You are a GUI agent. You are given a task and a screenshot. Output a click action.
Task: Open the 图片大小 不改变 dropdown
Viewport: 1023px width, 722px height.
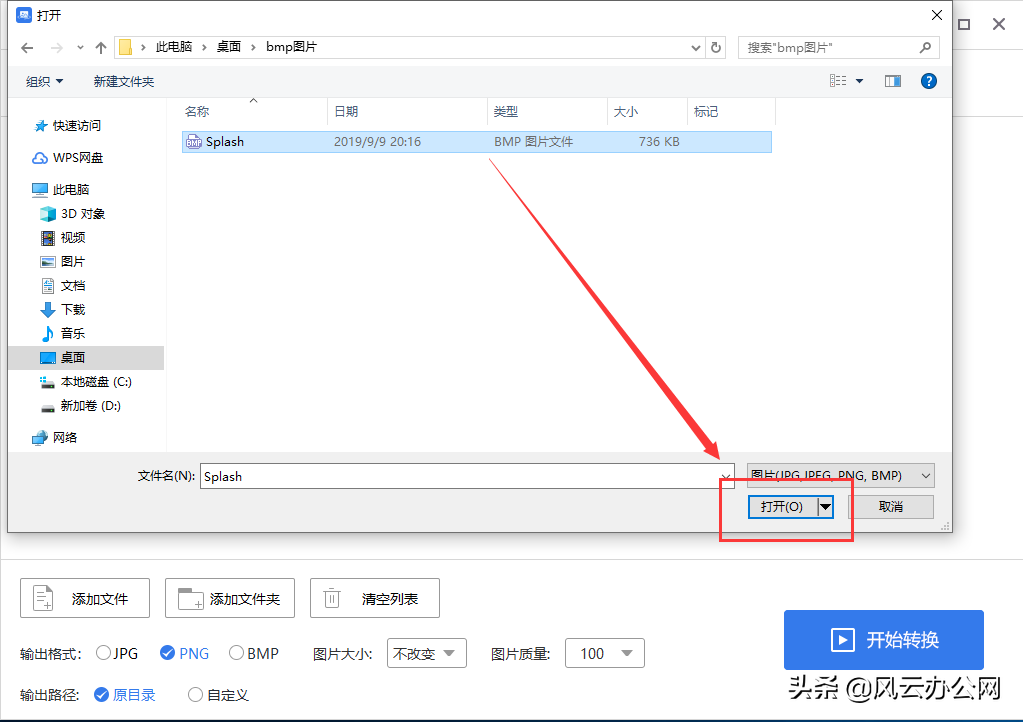click(x=427, y=654)
